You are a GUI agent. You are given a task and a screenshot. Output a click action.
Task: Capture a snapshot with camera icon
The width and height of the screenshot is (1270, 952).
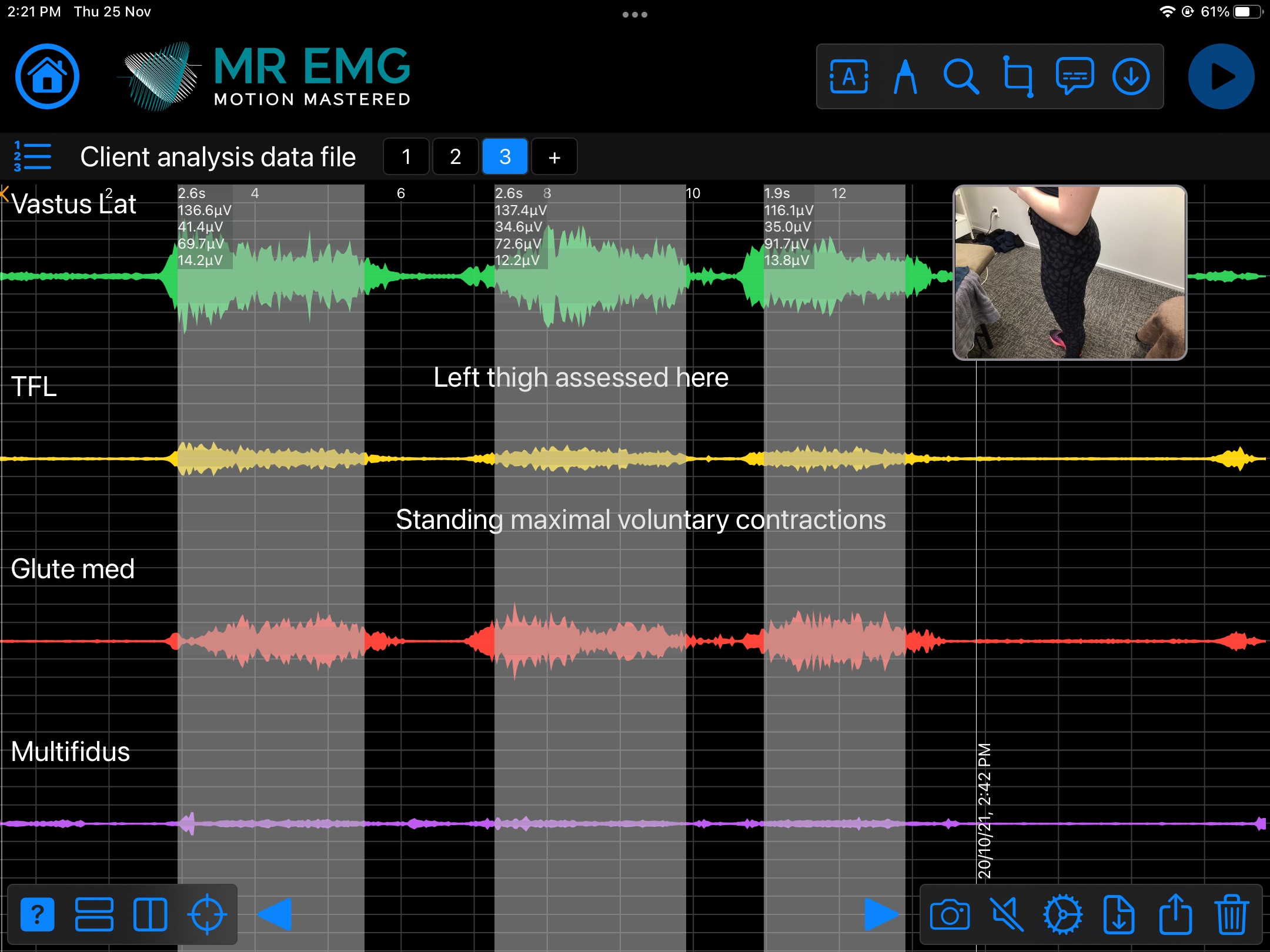coord(950,914)
